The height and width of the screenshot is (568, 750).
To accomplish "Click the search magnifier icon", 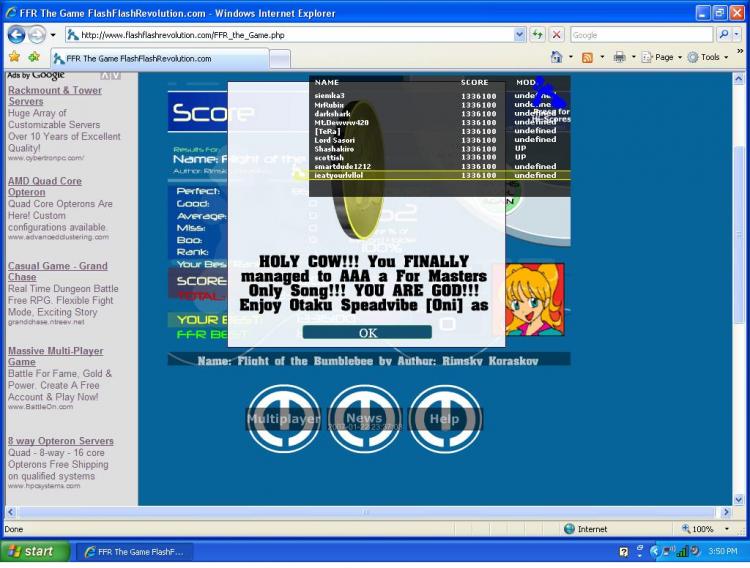I will [724, 34].
